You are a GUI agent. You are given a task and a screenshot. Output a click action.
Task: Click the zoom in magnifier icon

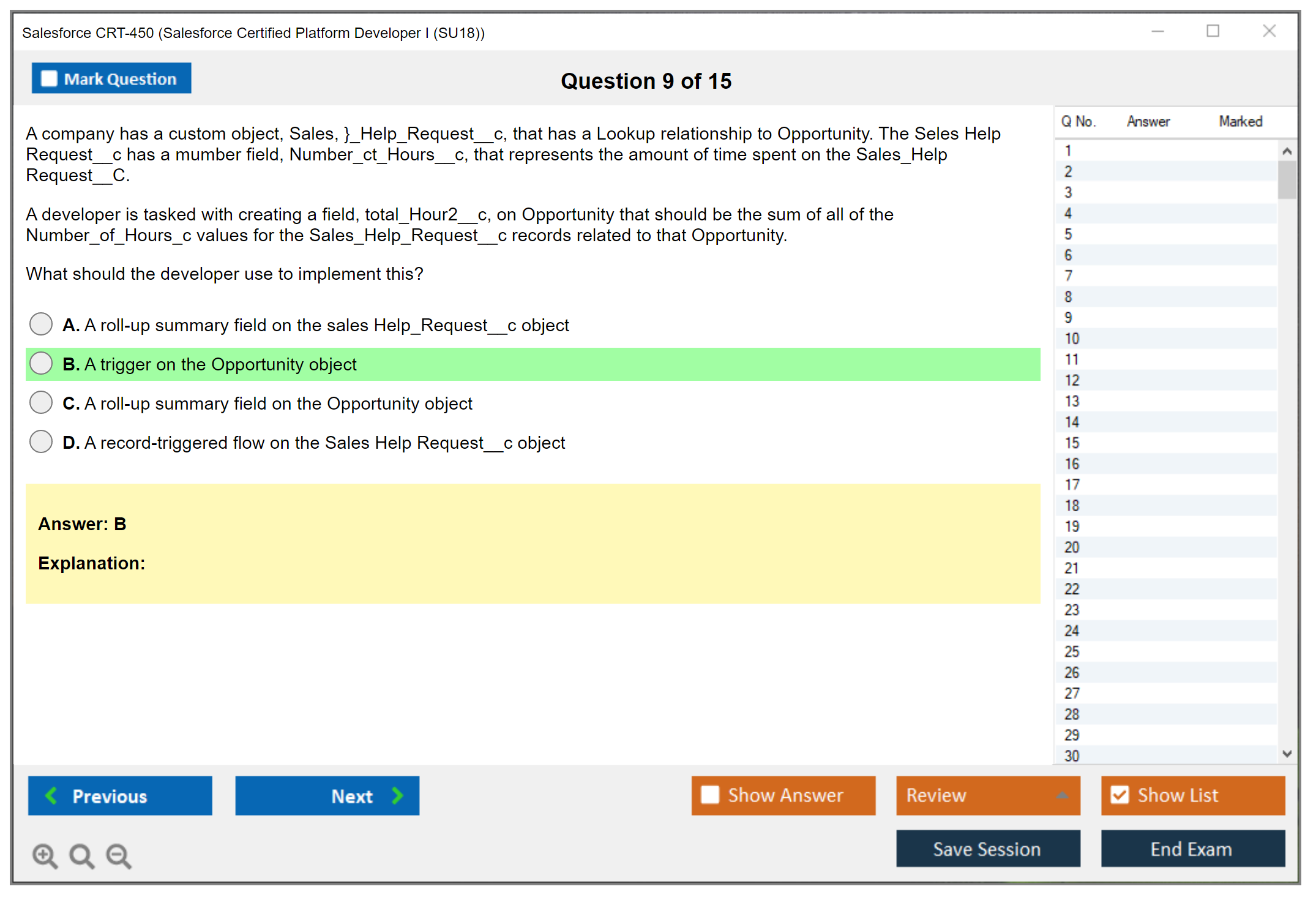pyautogui.click(x=45, y=856)
